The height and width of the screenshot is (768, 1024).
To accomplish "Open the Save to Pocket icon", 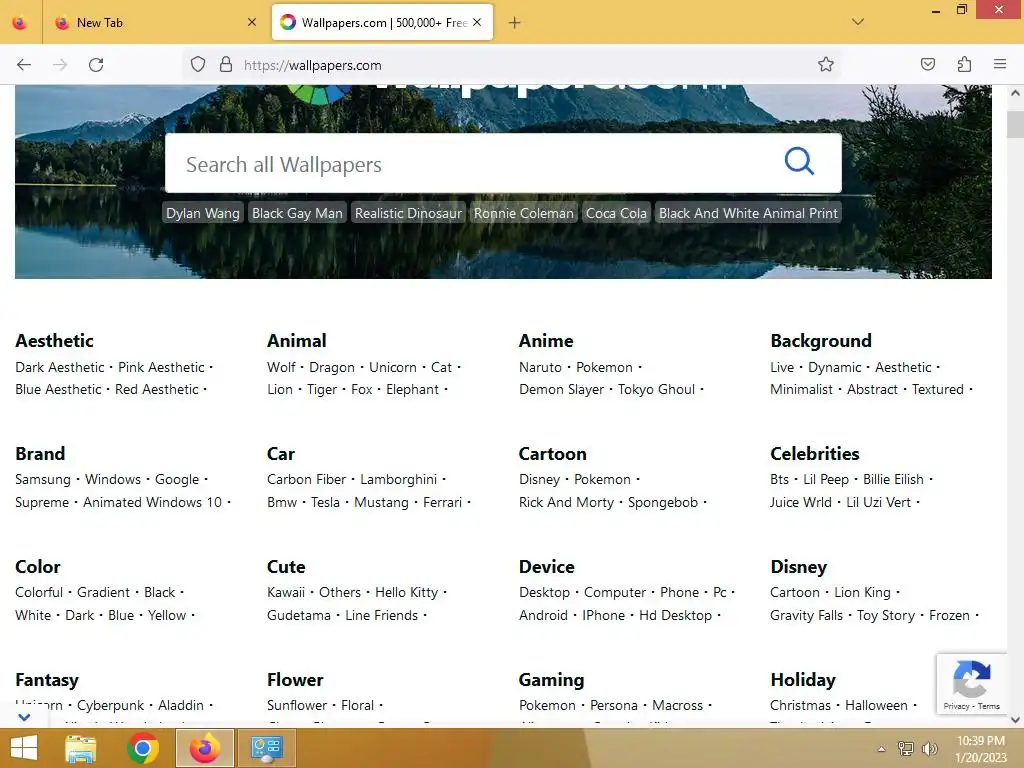I will [927, 64].
